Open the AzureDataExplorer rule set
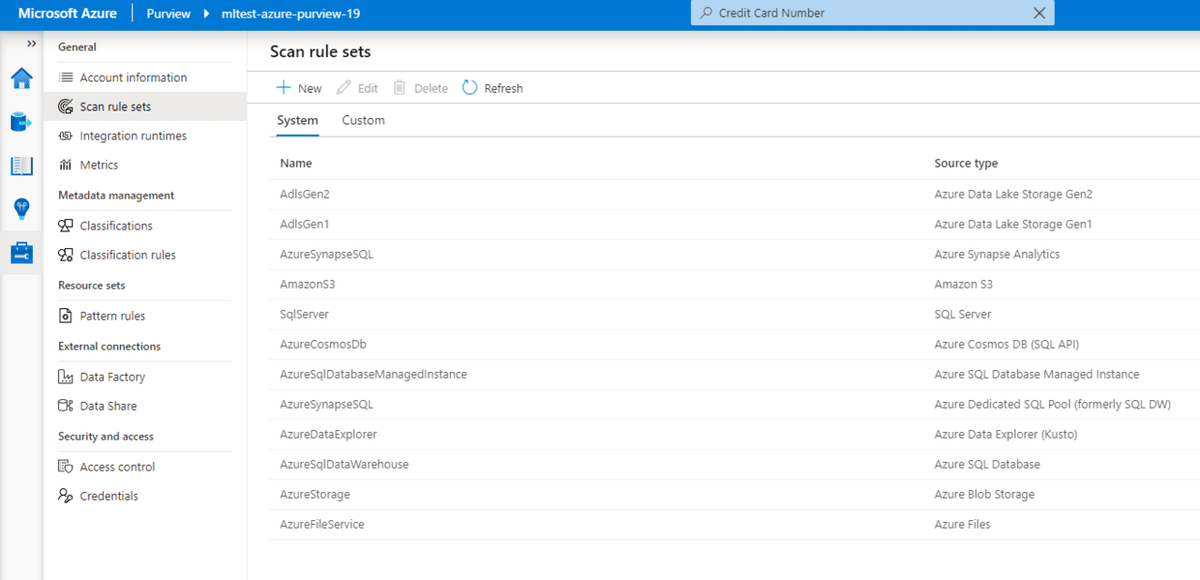This screenshot has height=580, width=1200. pyautogui.click(x=328, y=434)
